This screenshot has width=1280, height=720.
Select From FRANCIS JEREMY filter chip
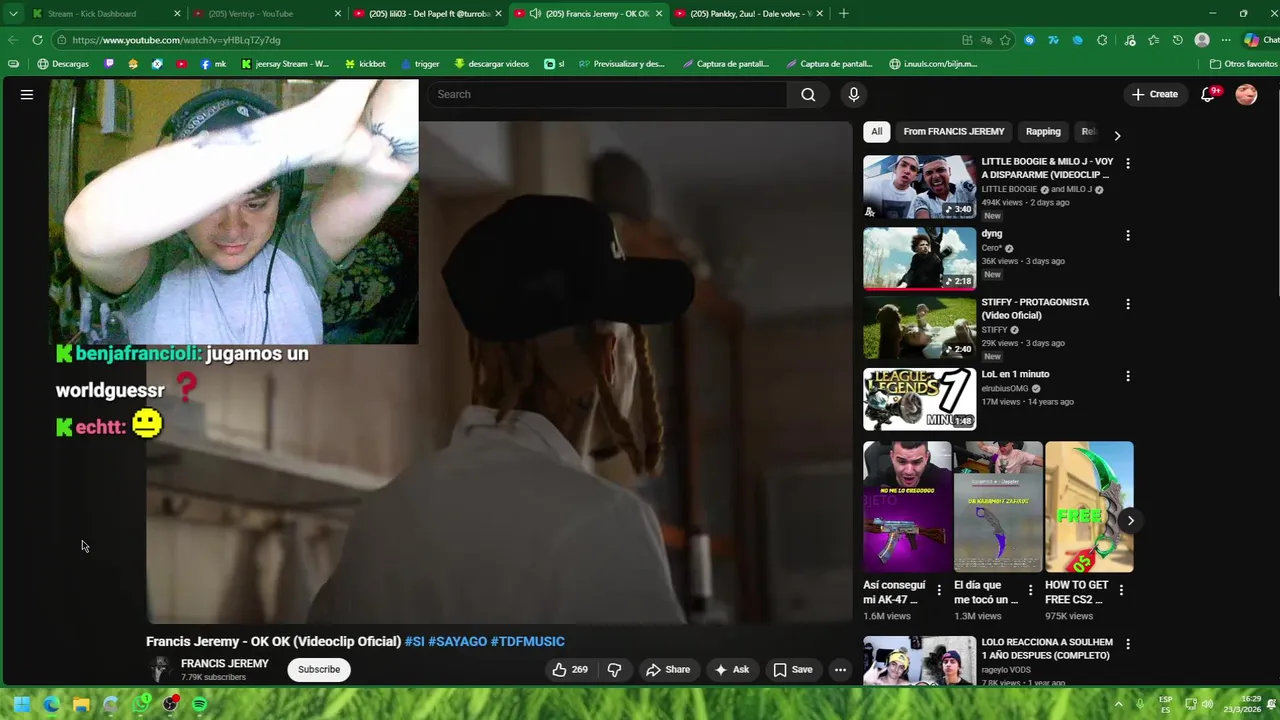(954, 132)
